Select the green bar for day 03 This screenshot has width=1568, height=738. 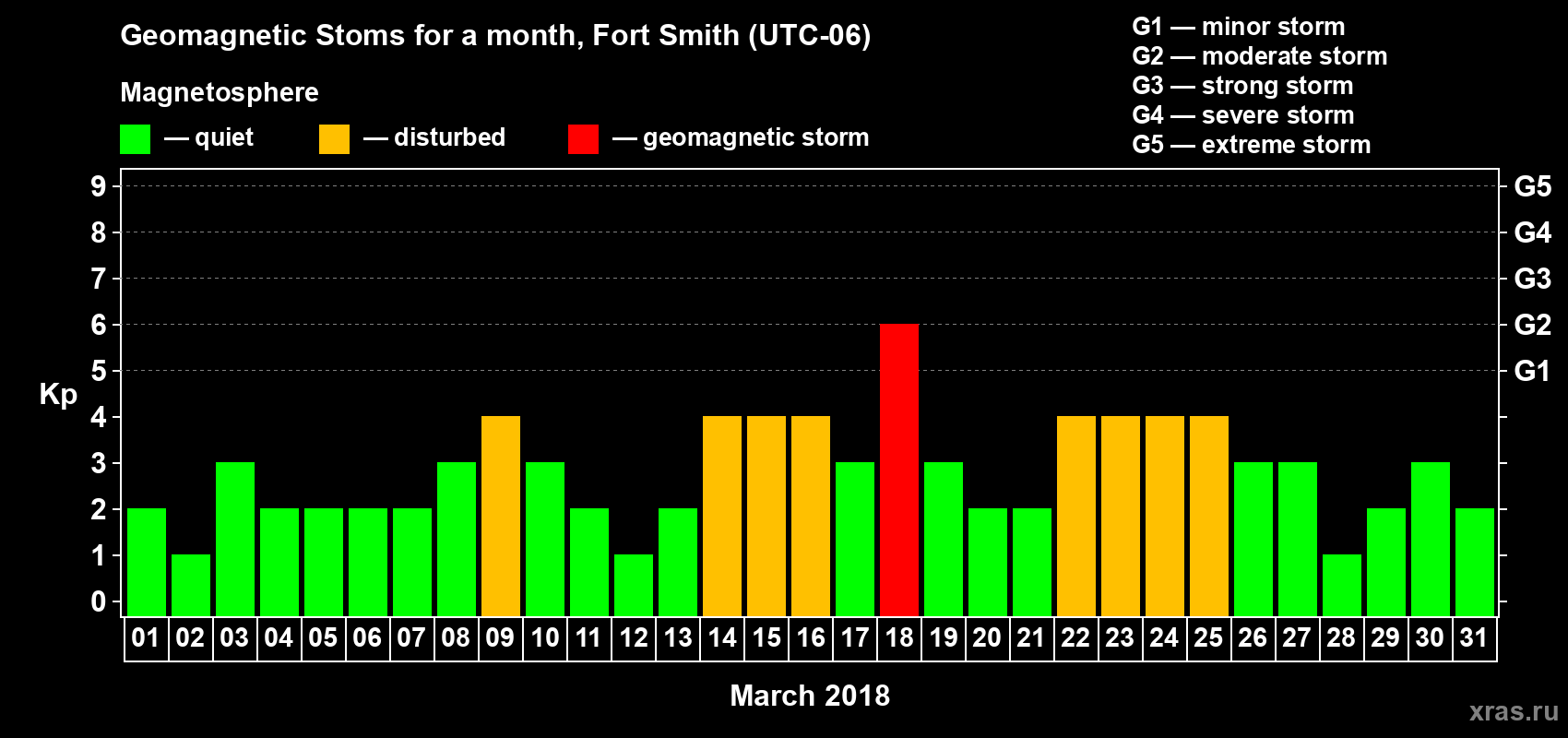(235, 539)
